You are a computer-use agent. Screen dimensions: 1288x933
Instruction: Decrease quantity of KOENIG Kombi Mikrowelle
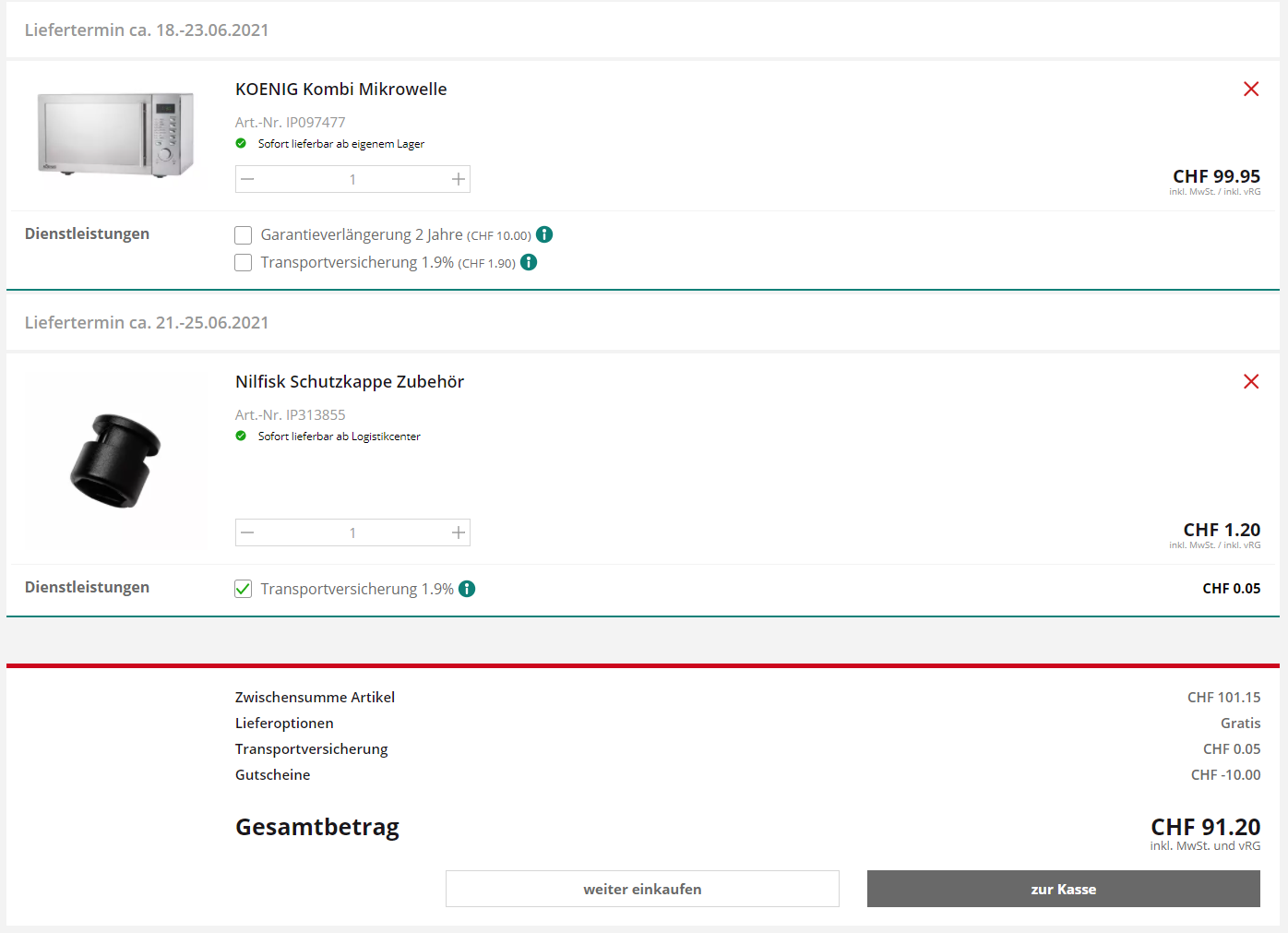point(248,179)
